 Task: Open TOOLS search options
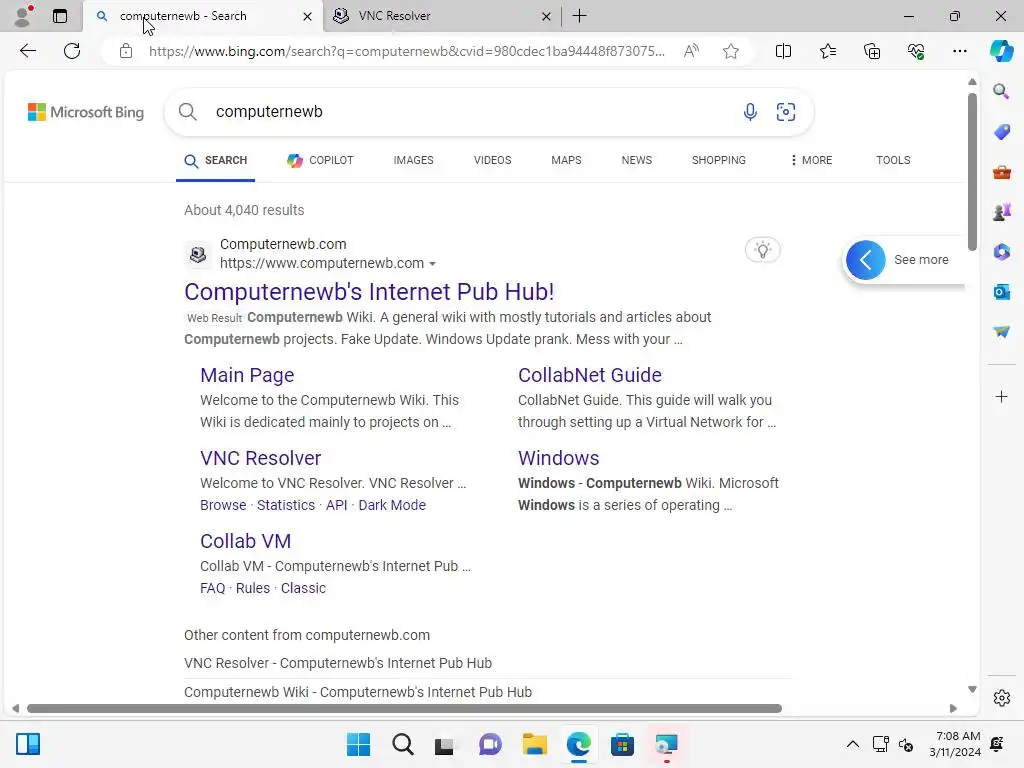[x=893, y=160]
